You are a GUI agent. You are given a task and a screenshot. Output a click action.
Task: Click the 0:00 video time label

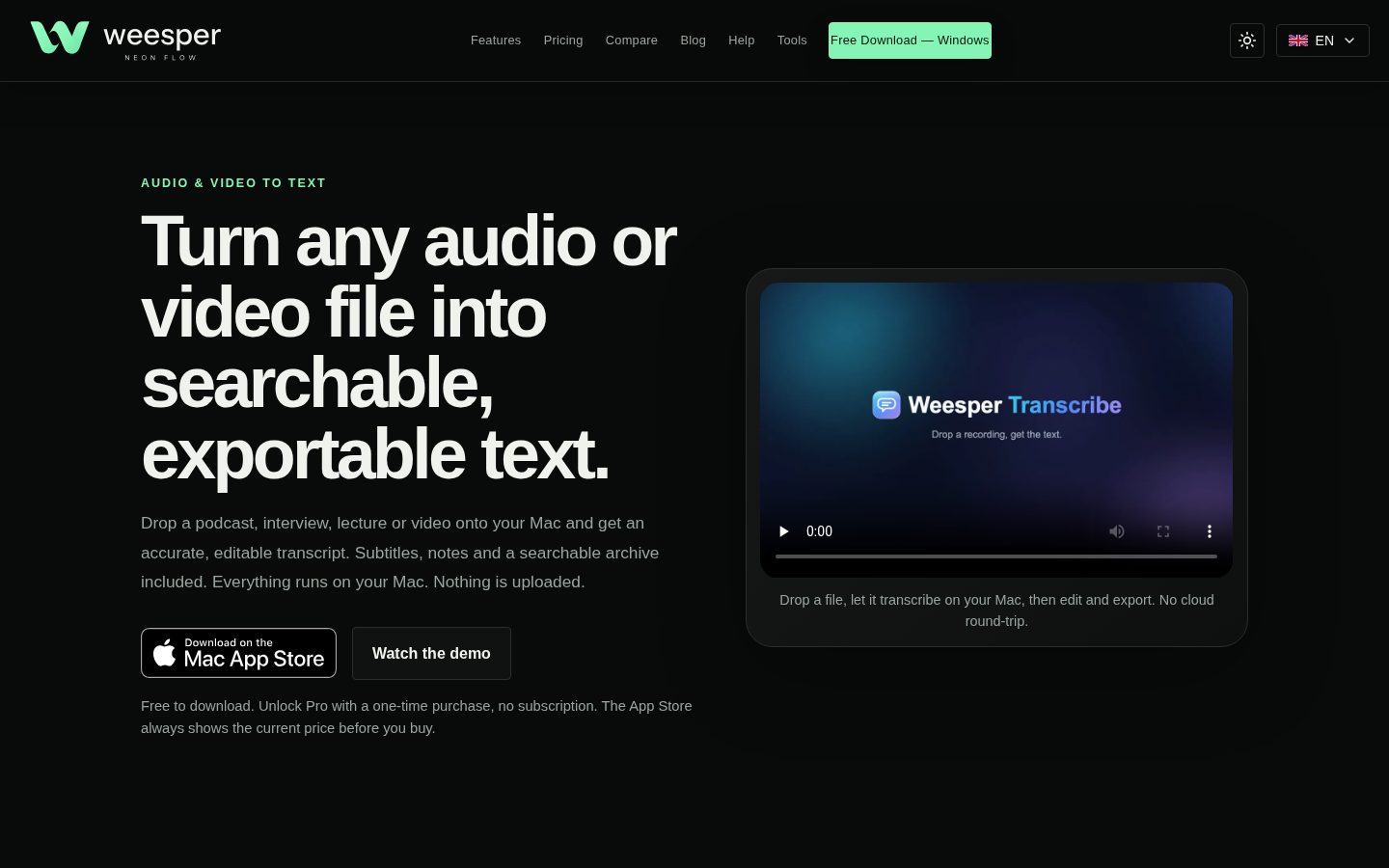pyautogui.click(x=819, y=531)
